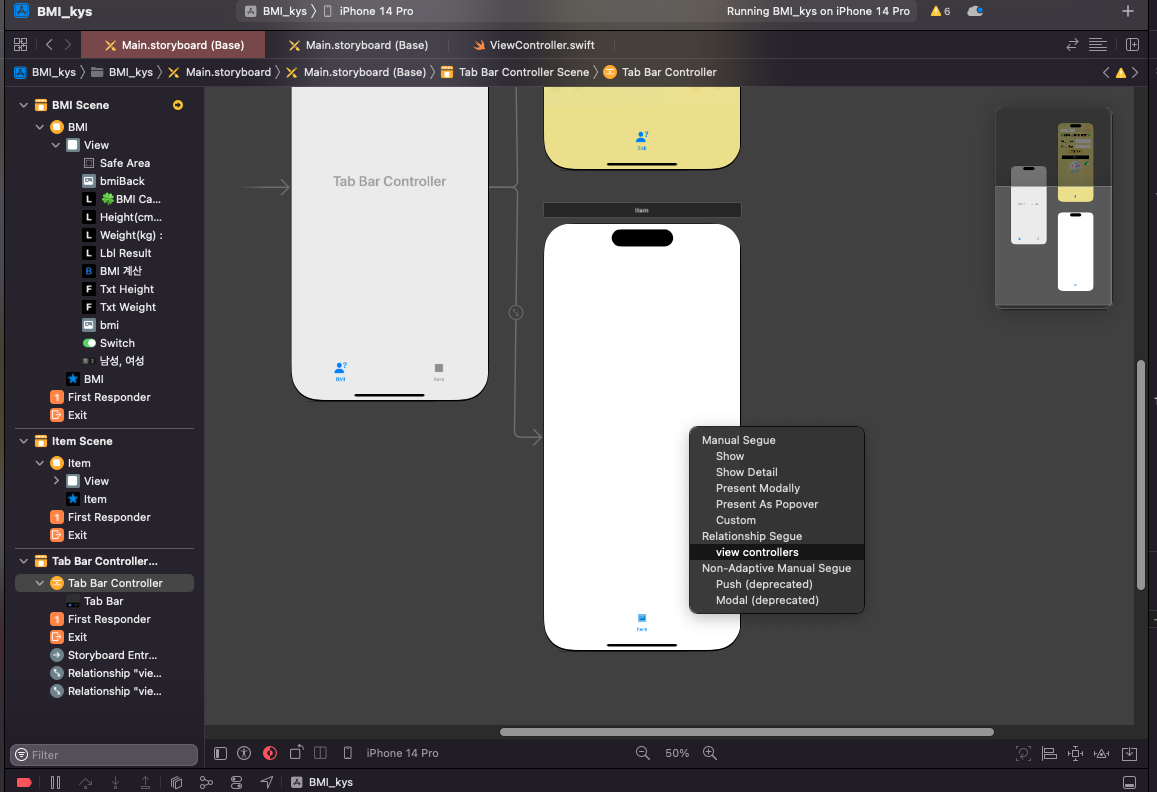The image size is (1157, 792).
Task: Show the six warnings indicator
Action: pos(941,11)
